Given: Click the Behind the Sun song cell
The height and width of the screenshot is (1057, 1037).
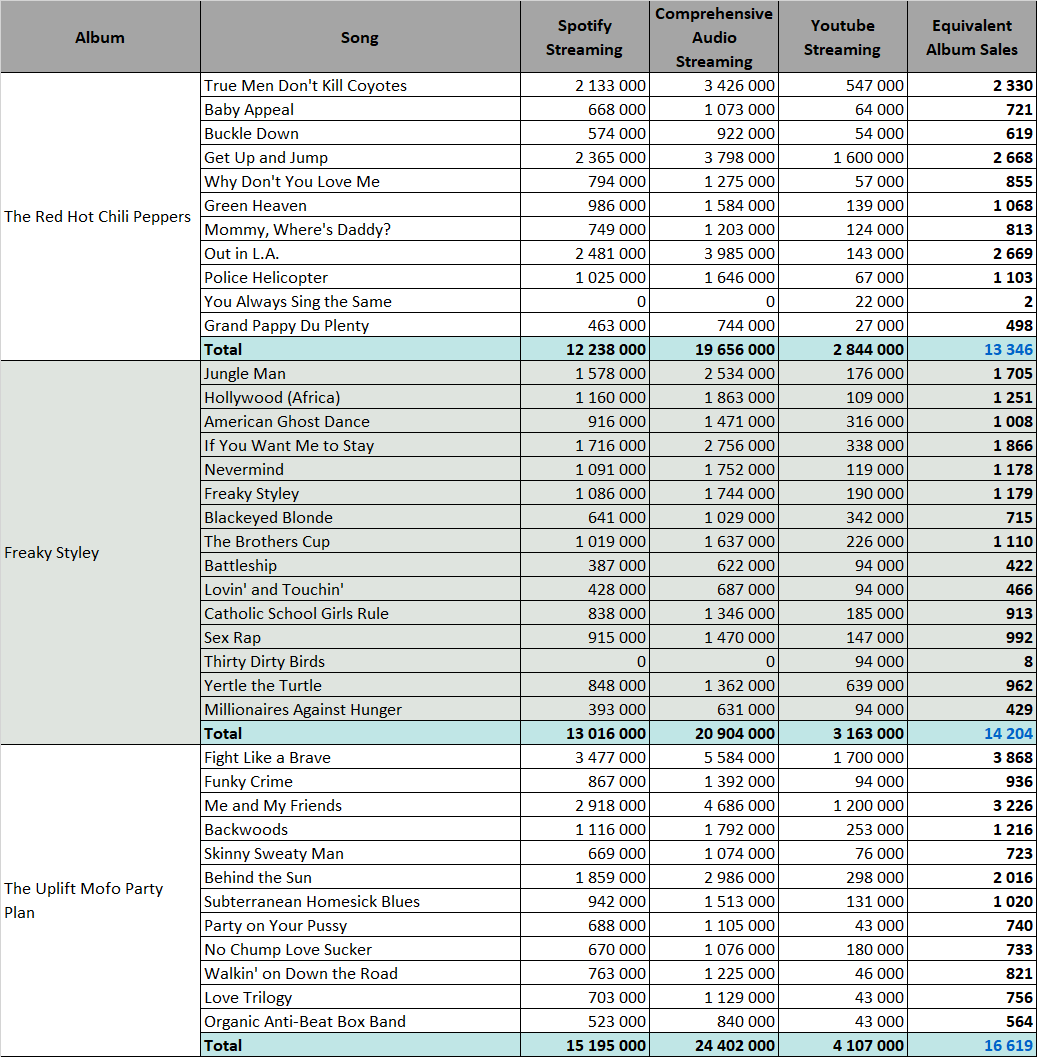Looking at the screenshot, I should (360, 877).
